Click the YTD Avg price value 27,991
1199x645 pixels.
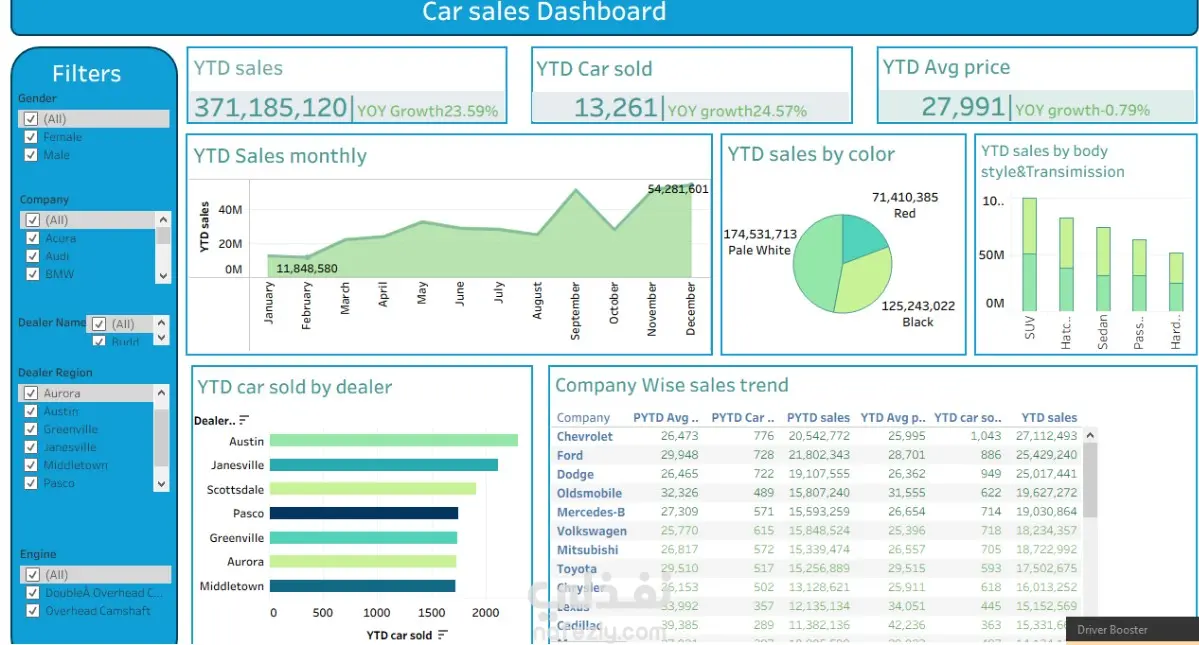tap(963, 106)
